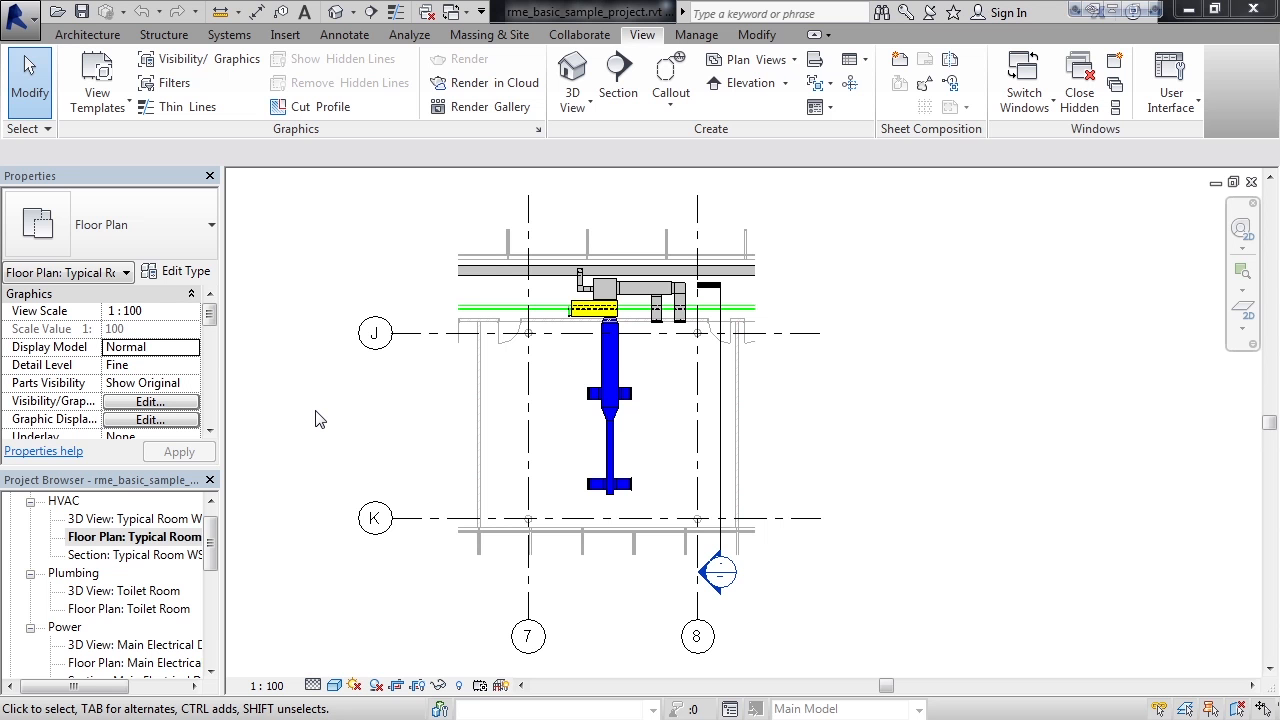Click the binoculars search icon

tap(882, 12)
